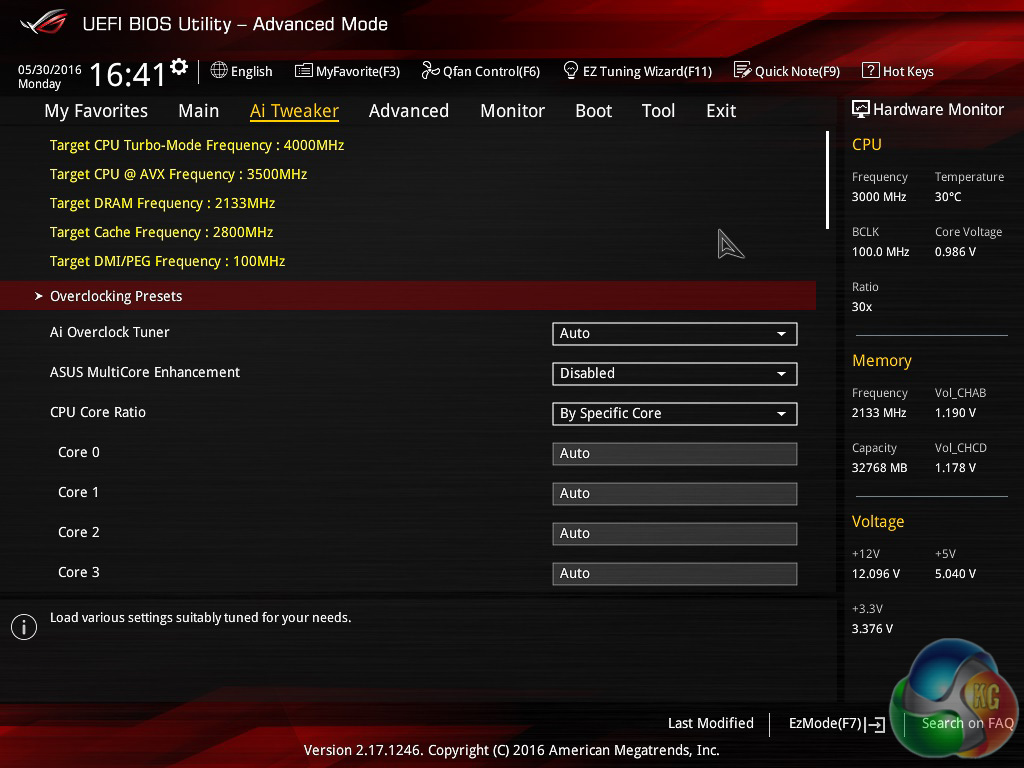Image resolution: width=1024 pixels, height=768 pixels.
Task: Click the Ratio 30x value
Action: pyautogui.click(x=862, y=306)
